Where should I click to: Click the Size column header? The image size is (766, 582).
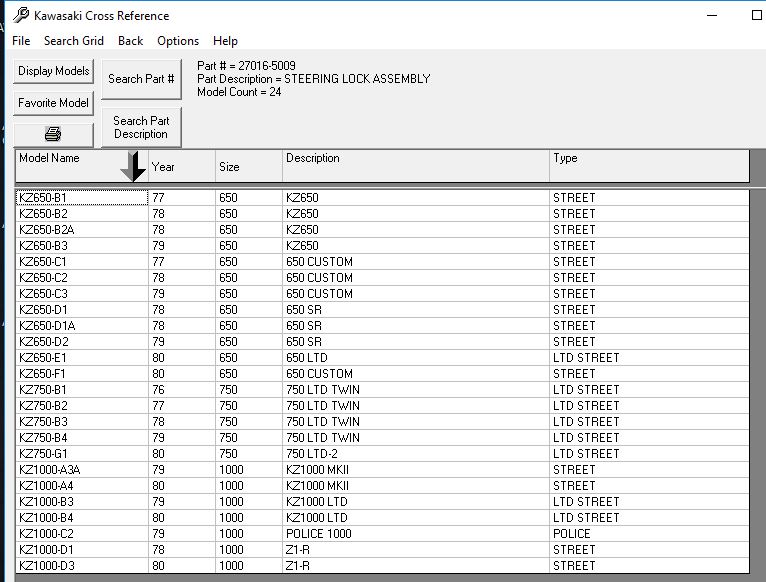coord(248,166)
